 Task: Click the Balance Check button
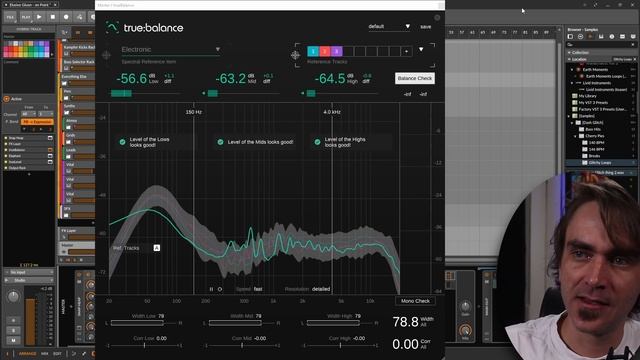point(415,78)
